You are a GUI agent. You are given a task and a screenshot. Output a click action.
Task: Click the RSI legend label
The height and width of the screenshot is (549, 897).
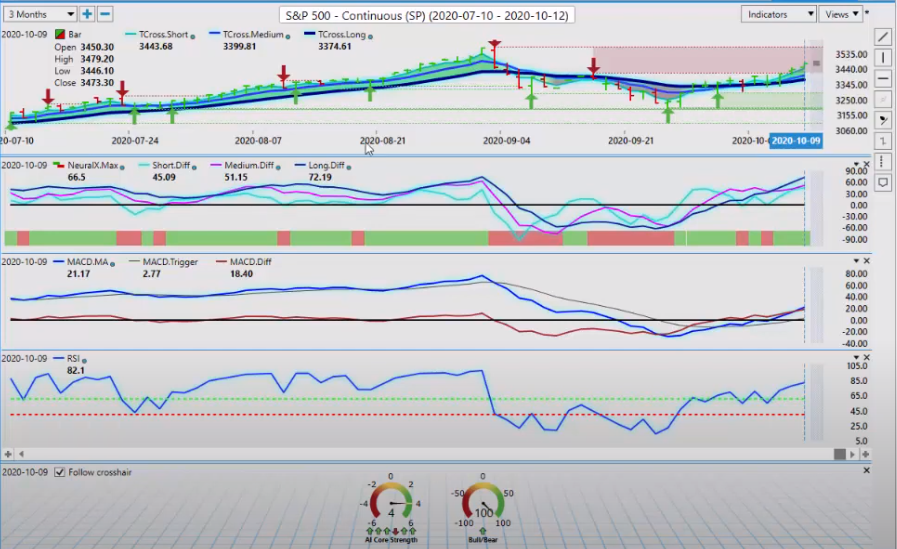point(73,359)
